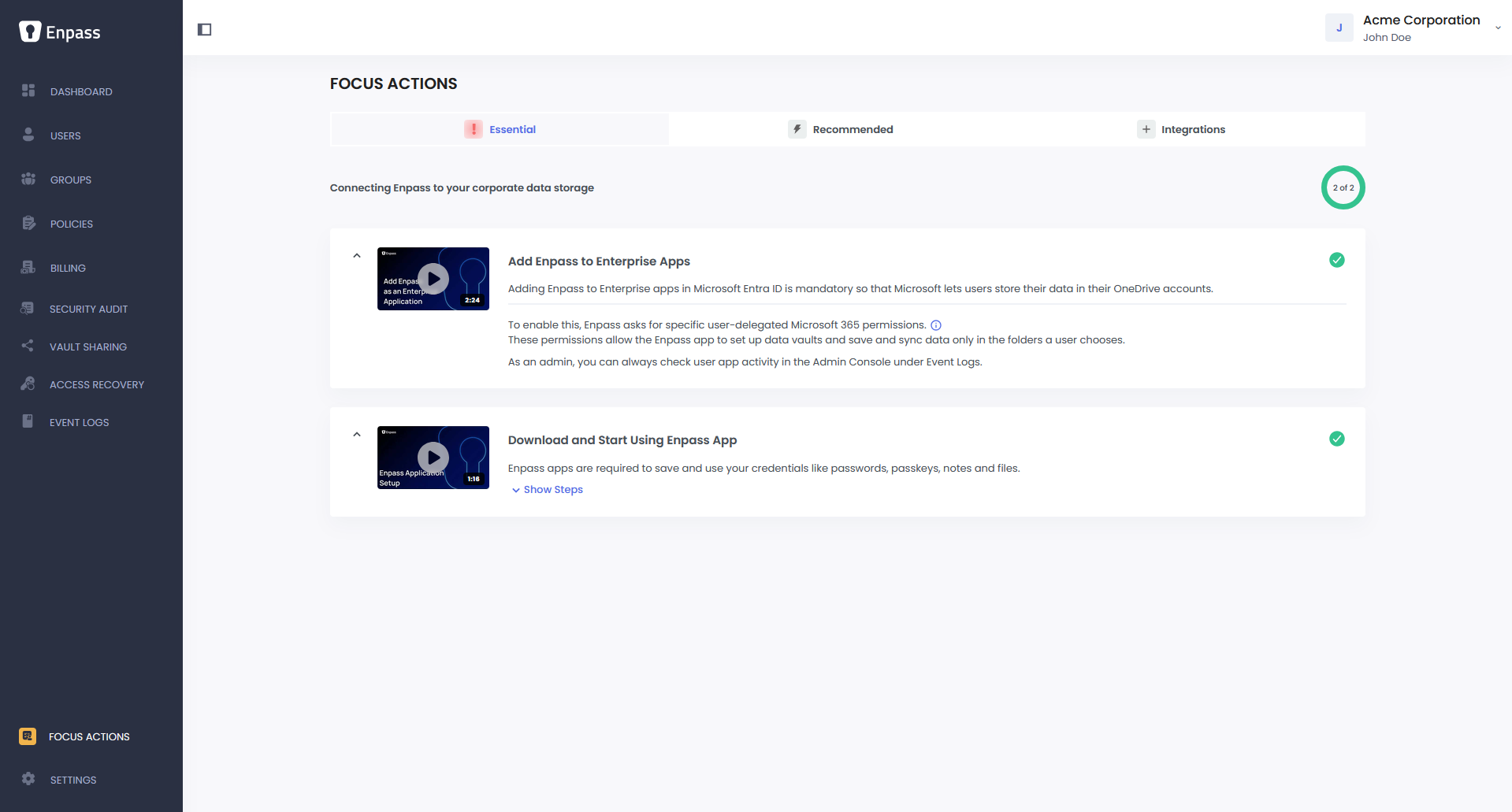1512x812 pixels.
Task: Click the Security Audit icon
Action: 28,308
